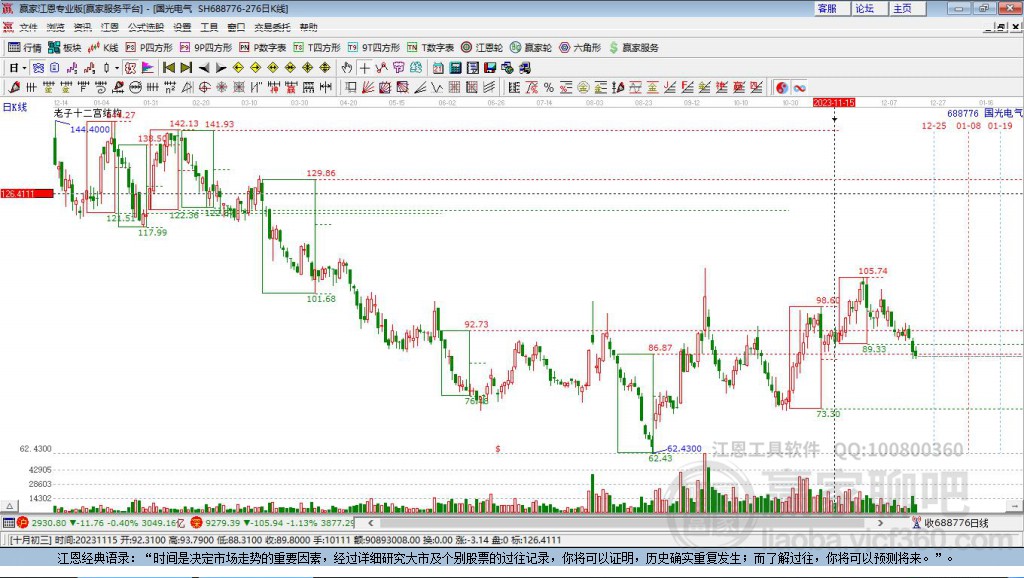Viewport: 1024px width, 578px height.
Task: Expand the candlestick style dropdown arrow
Action: tap(117, 68)
